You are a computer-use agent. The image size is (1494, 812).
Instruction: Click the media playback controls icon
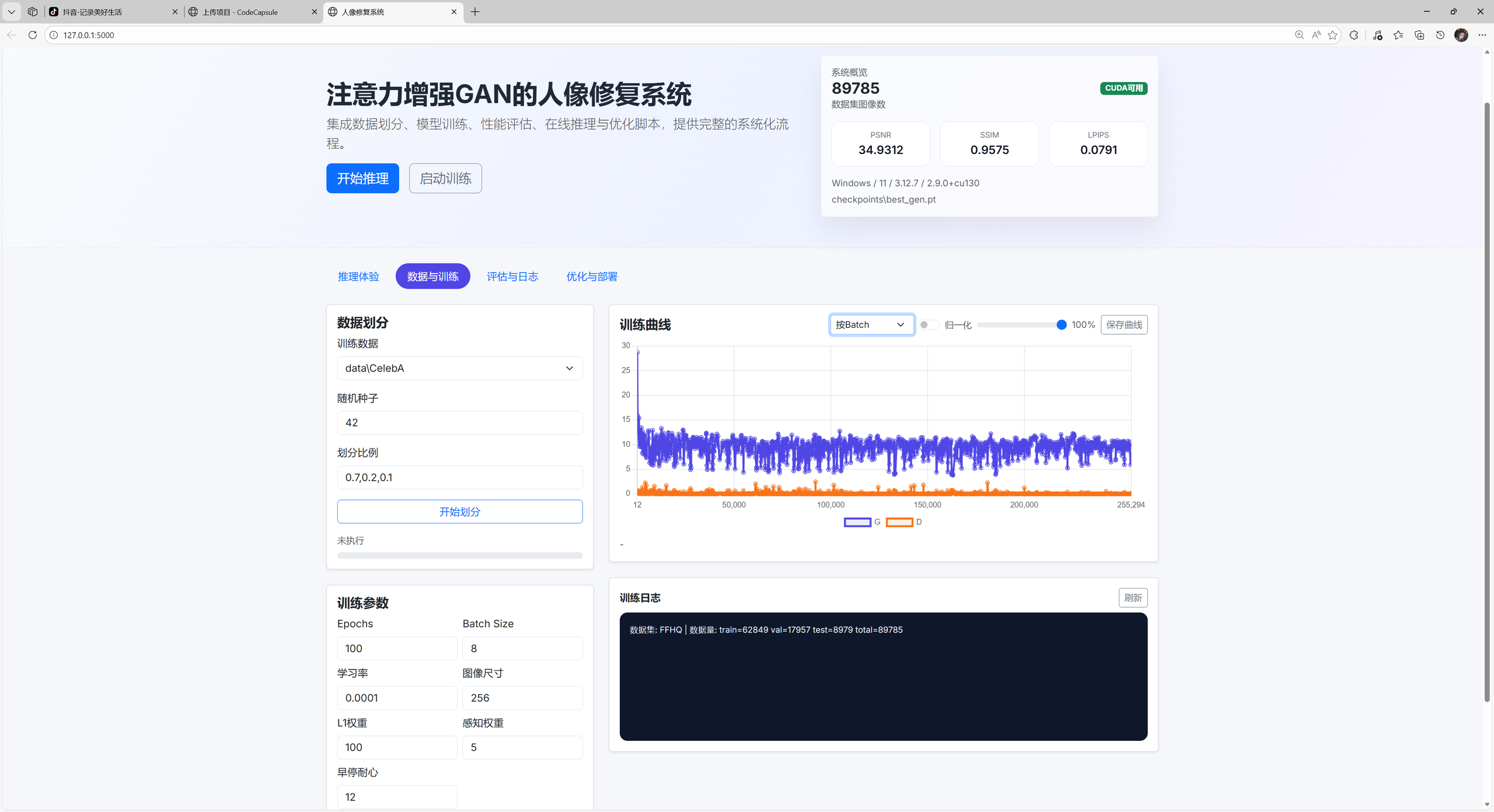(1378, 35)
